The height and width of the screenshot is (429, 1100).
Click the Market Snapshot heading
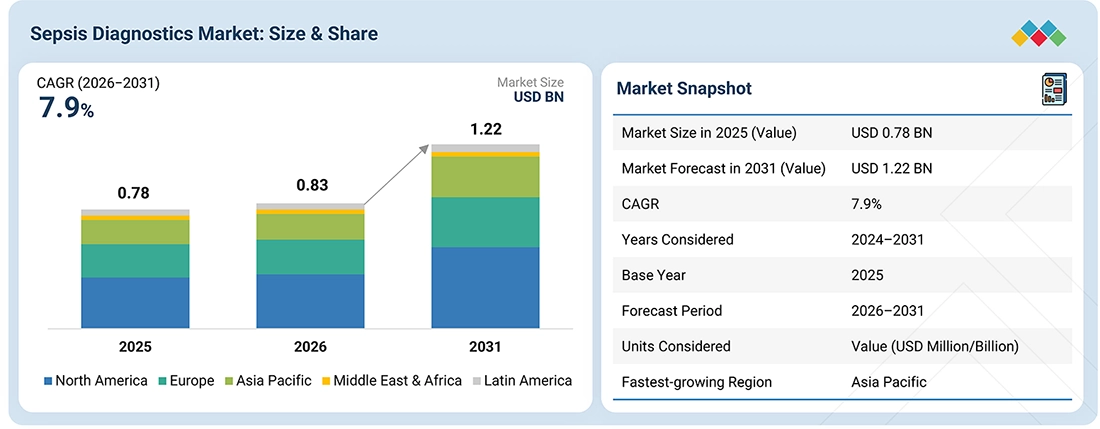[x=684, y=88]
